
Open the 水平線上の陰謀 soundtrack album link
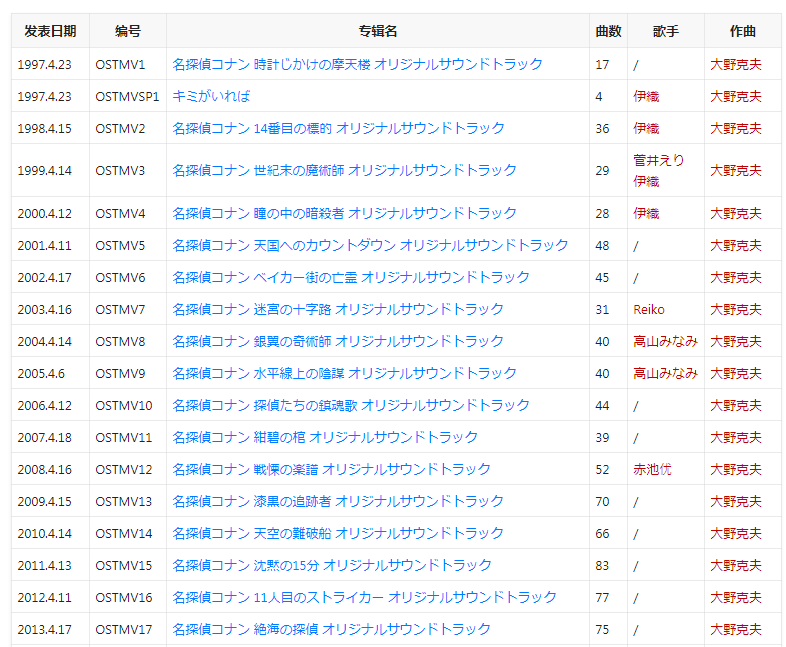click(x=344, y=373)
